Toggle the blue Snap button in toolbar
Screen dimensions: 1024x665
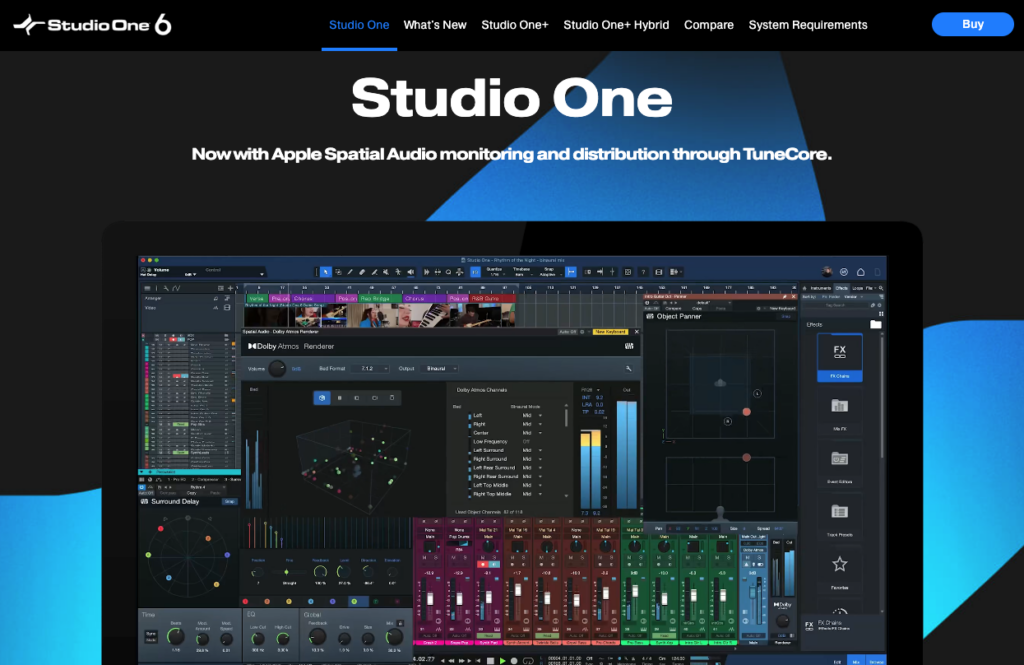(x=571, y=272)
